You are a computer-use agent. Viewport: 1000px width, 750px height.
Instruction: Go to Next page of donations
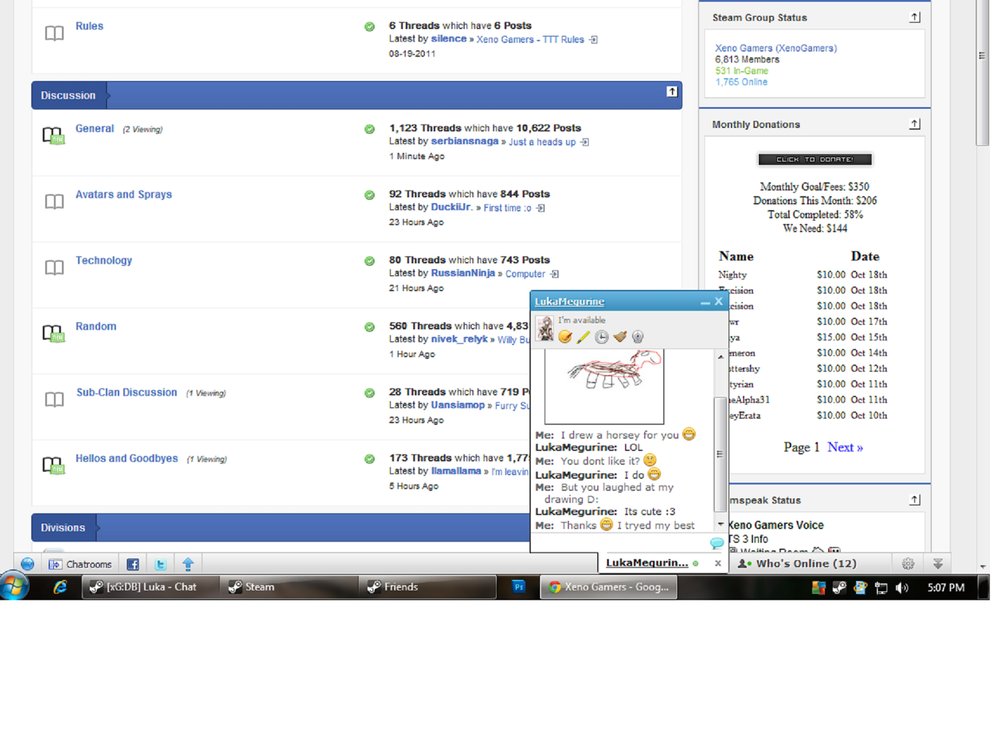845,447
